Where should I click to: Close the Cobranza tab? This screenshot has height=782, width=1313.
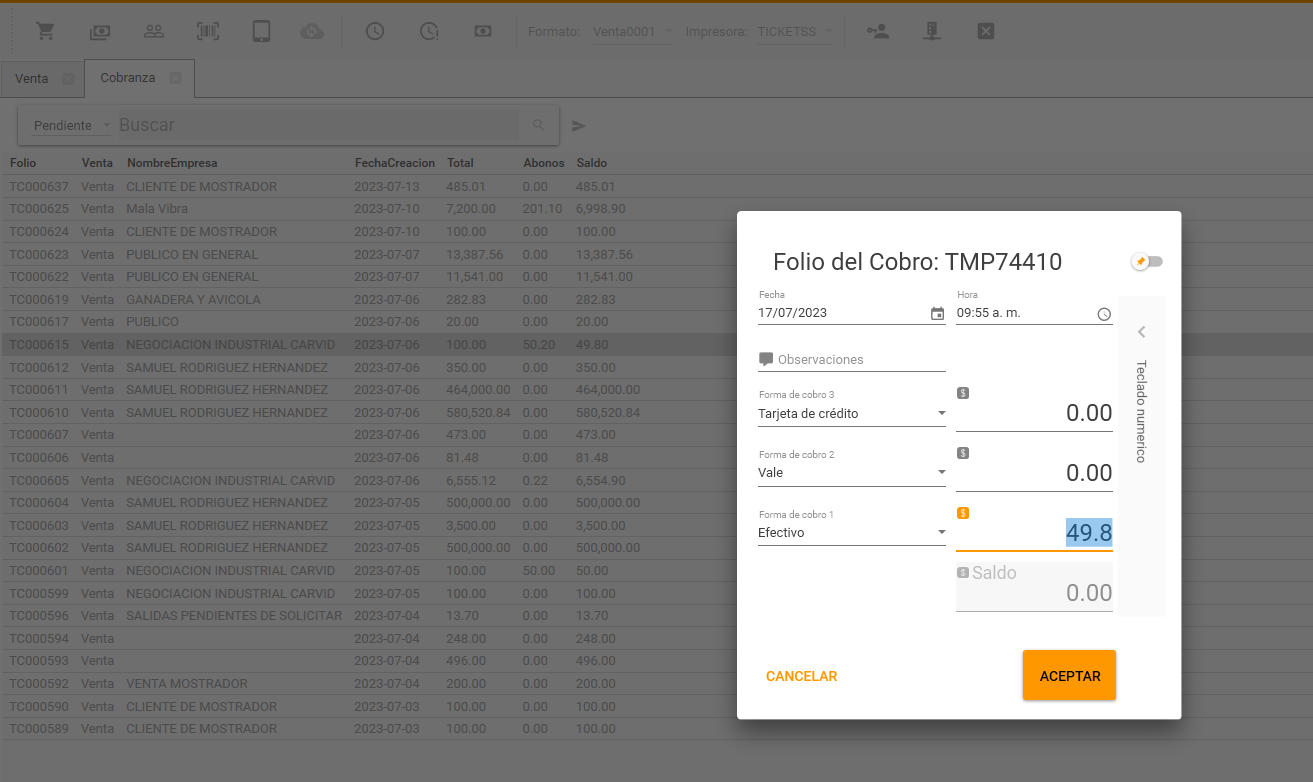pyautogui.click(x=175, y=78)
